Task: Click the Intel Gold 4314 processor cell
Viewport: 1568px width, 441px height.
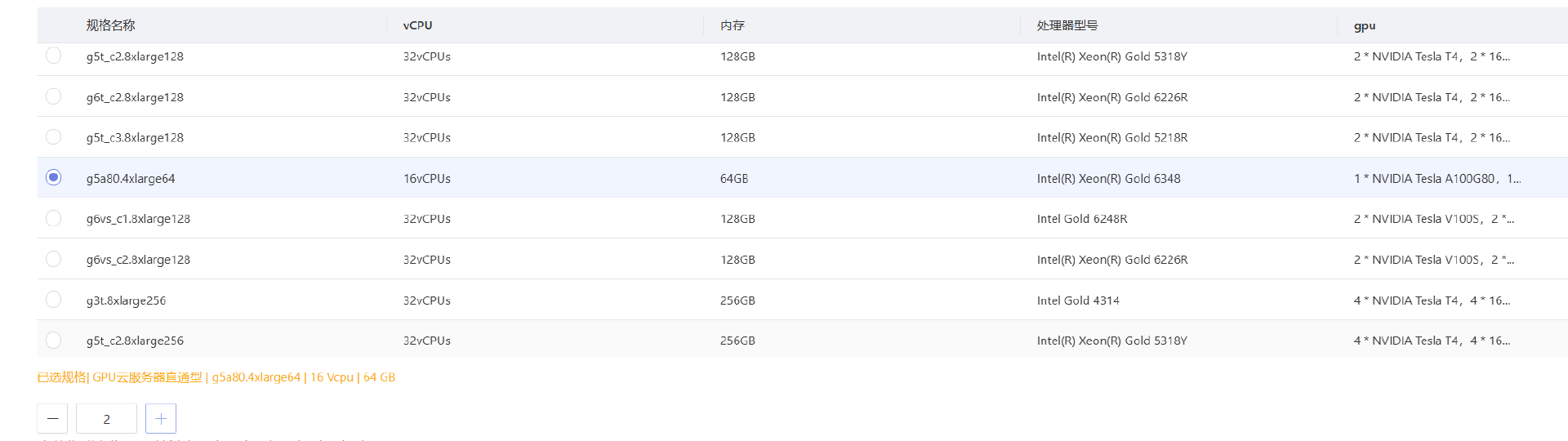Action: coord(1078,301)
